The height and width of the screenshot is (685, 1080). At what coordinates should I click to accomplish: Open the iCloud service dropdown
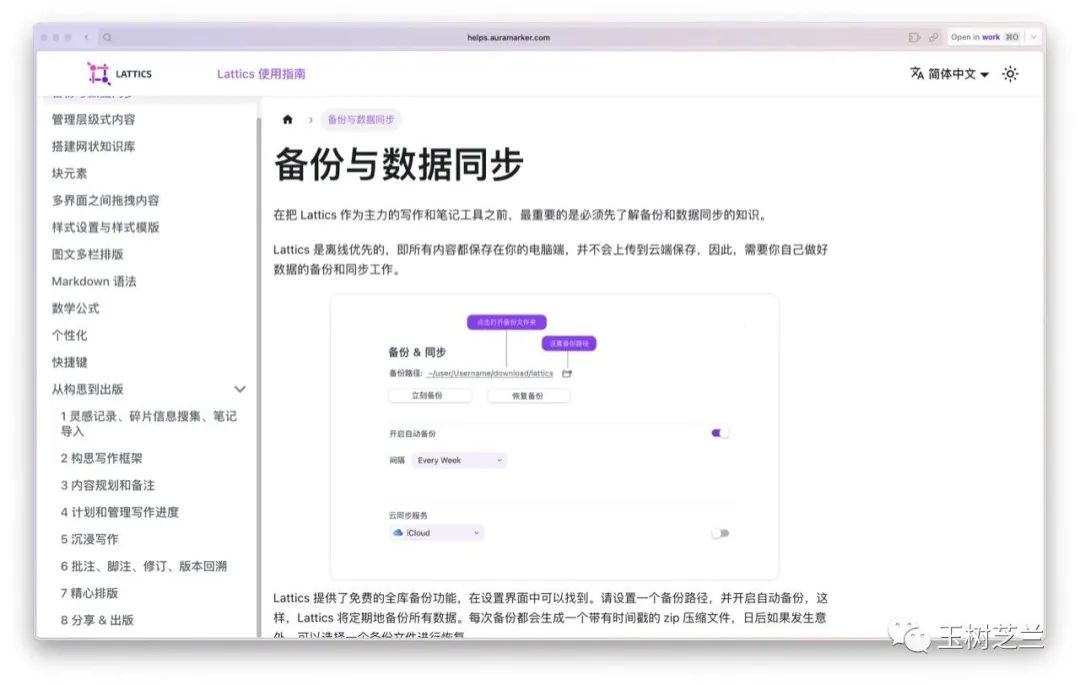click(436, 533)
